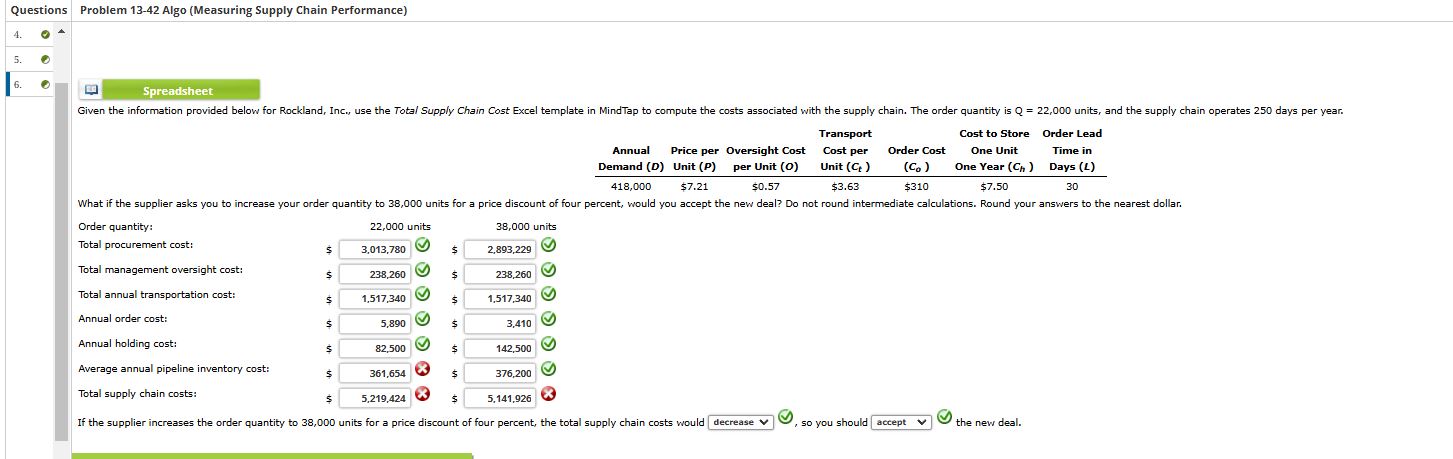Edit transportation cost field for 22,000 units
1453x459 pixels.
point(375,299)
